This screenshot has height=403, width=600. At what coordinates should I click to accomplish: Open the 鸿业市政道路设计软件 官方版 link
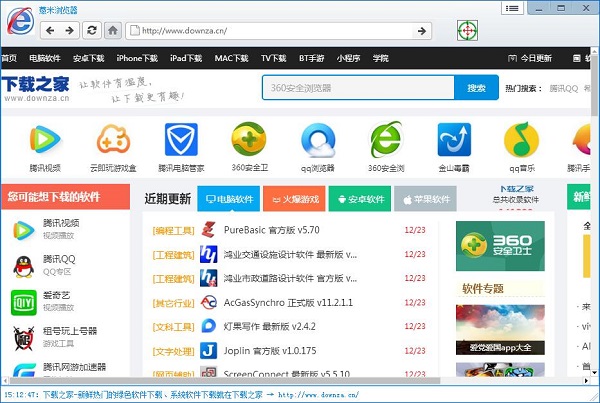point(290,278)
